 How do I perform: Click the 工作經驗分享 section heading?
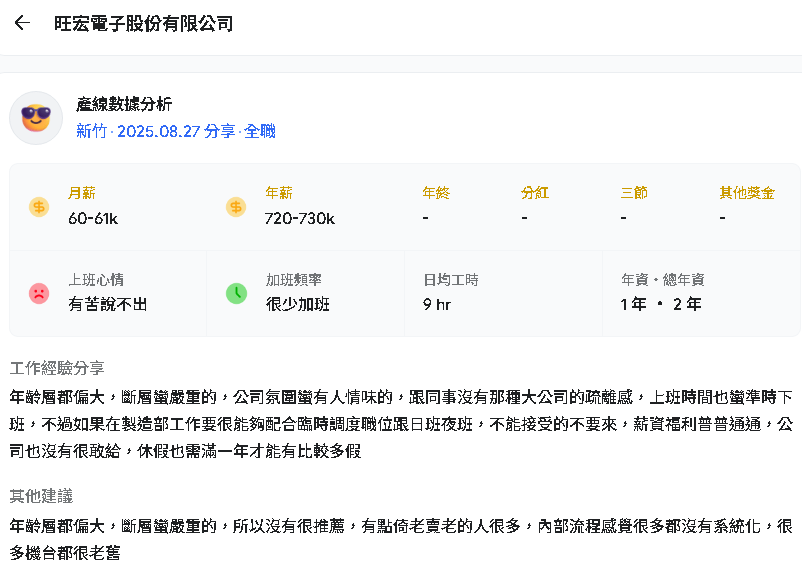pyautogui.click(x=57, y=368)
